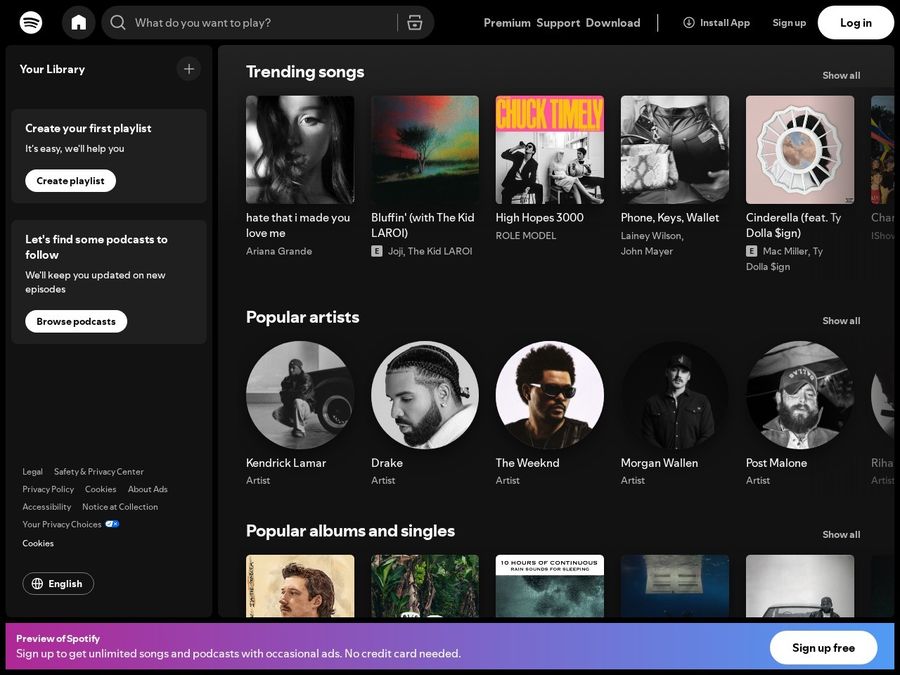Click Create playlist button
This screenshot has height=675, width=900.
pos(71,181)
